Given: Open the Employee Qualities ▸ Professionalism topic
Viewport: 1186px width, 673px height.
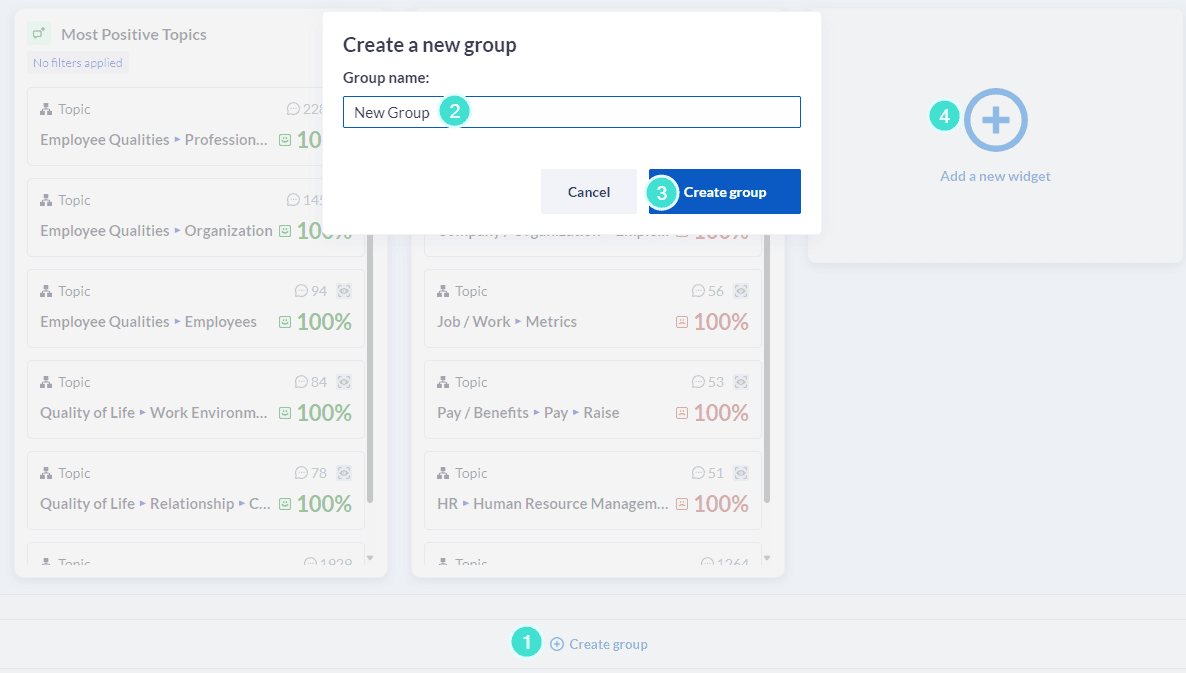Looking at the screenshot, I should (154, 140).
